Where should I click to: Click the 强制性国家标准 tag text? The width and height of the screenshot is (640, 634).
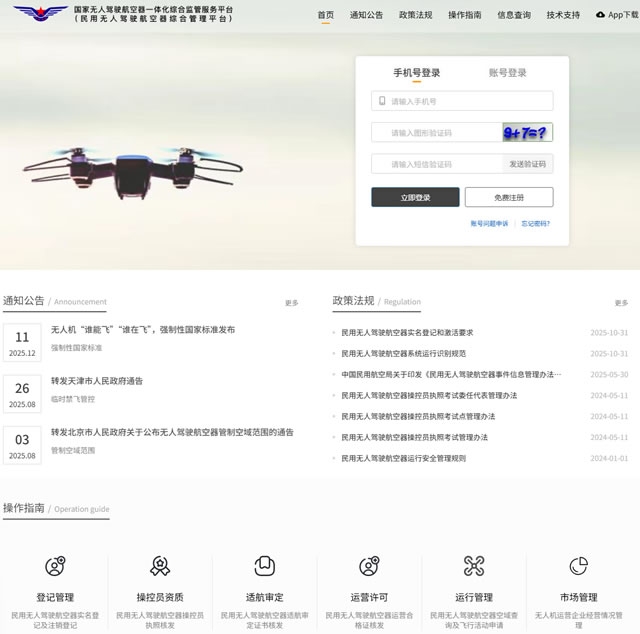76,348
